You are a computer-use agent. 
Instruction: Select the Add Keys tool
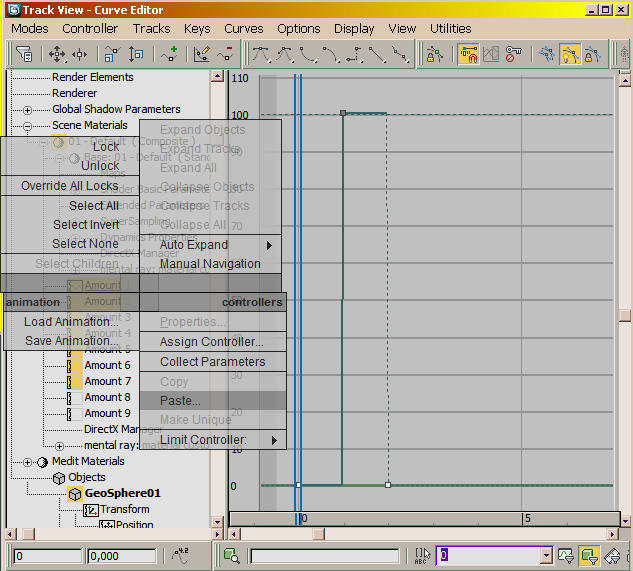click(170, 54)
